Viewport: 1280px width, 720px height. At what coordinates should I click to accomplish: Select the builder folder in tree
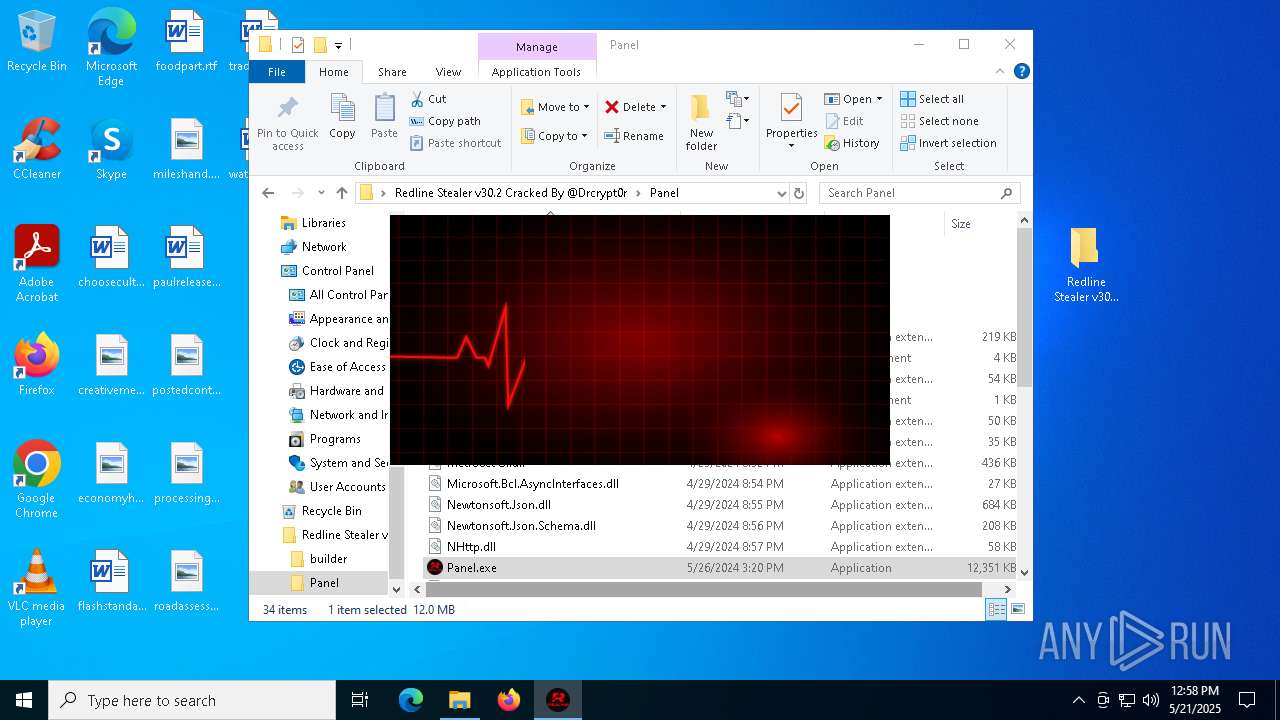pyautogui.click(x=328, y=559)
